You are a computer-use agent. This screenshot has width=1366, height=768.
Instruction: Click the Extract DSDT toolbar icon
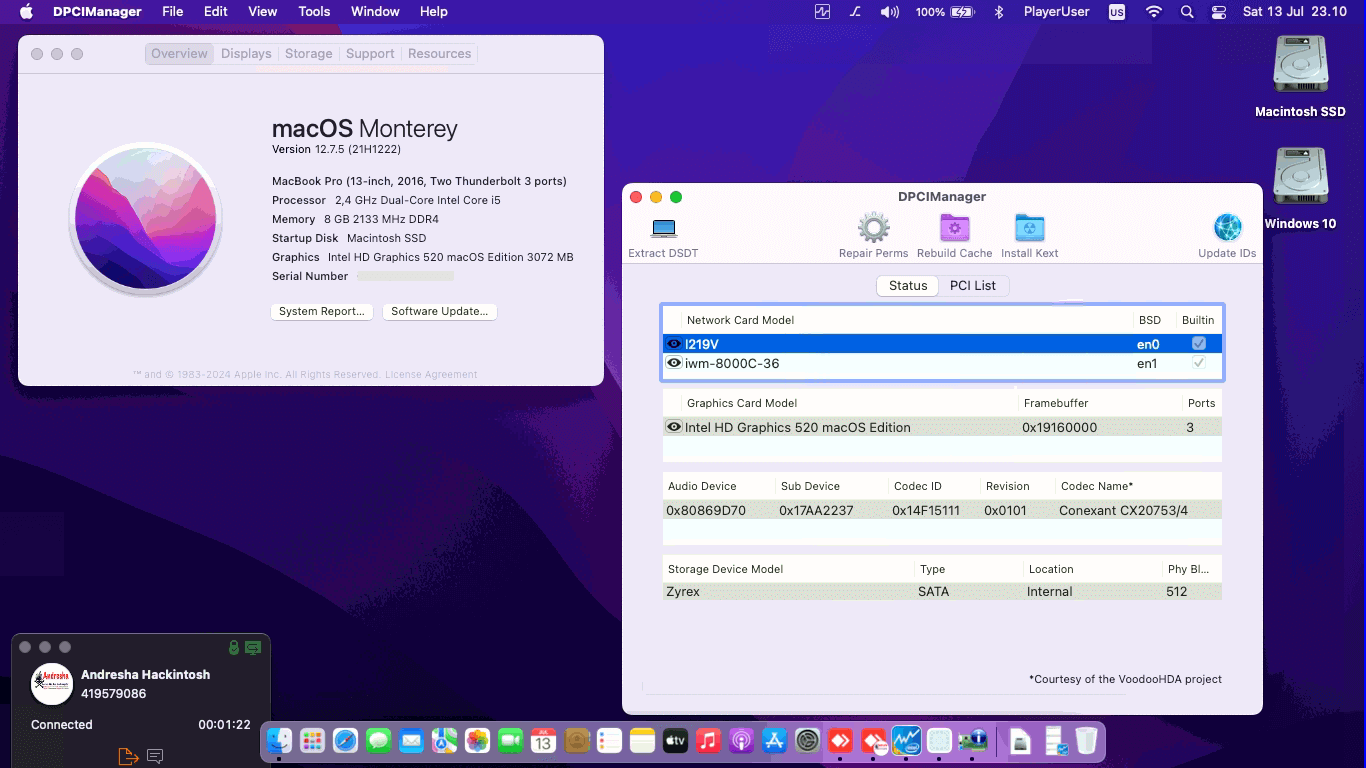pyautogui.click(x=664, y=229)
